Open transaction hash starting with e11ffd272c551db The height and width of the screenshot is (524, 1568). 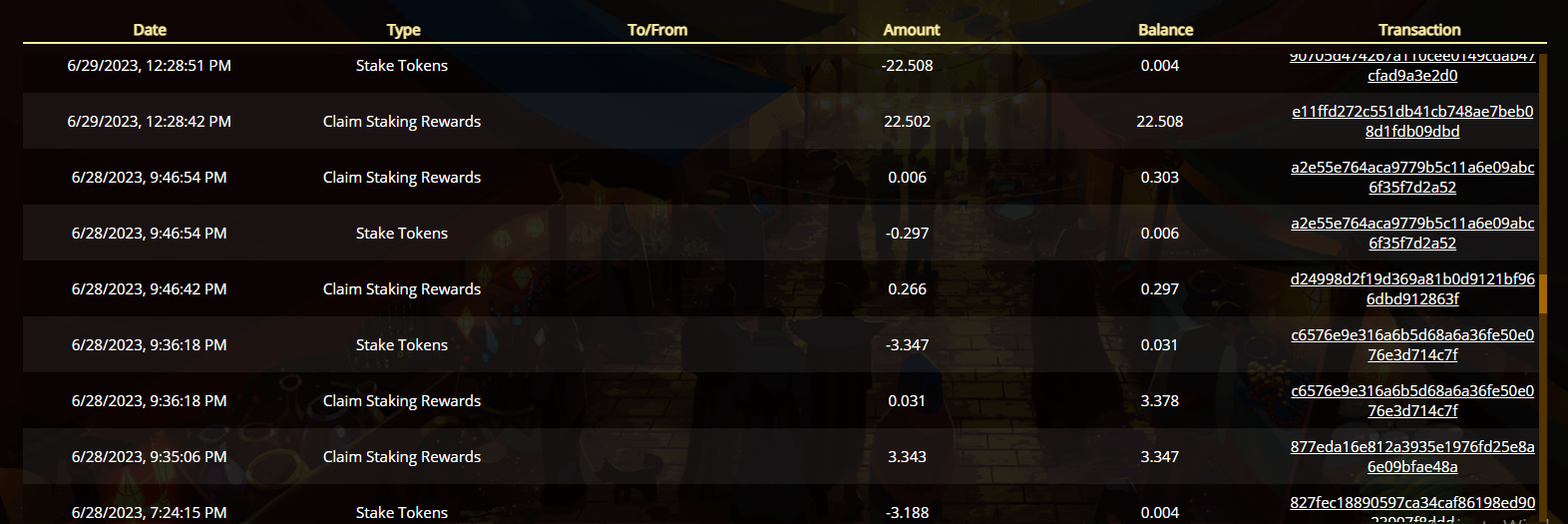pyautogui.click(x=1412, y=122)
